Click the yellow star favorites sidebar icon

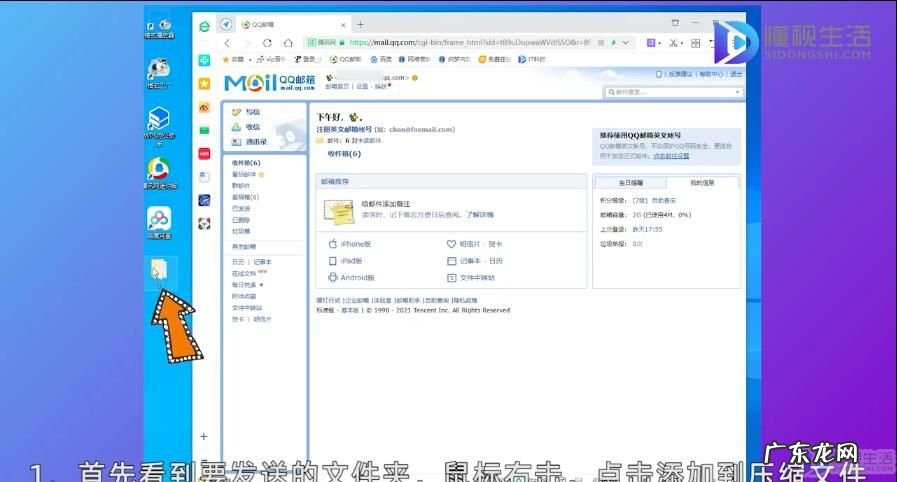(x=204, y=84)
